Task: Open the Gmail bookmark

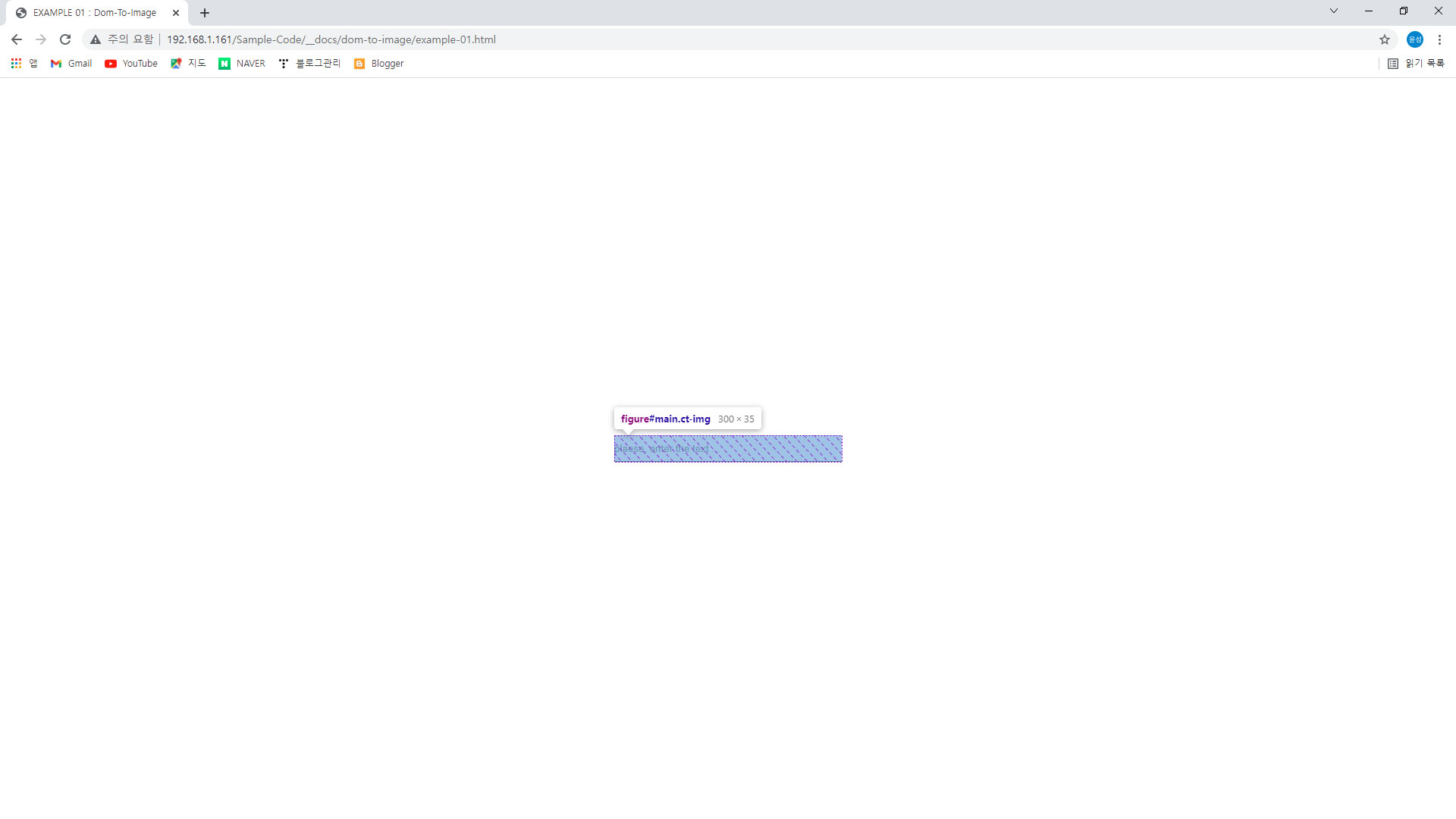Action: (x=71, y=64)
